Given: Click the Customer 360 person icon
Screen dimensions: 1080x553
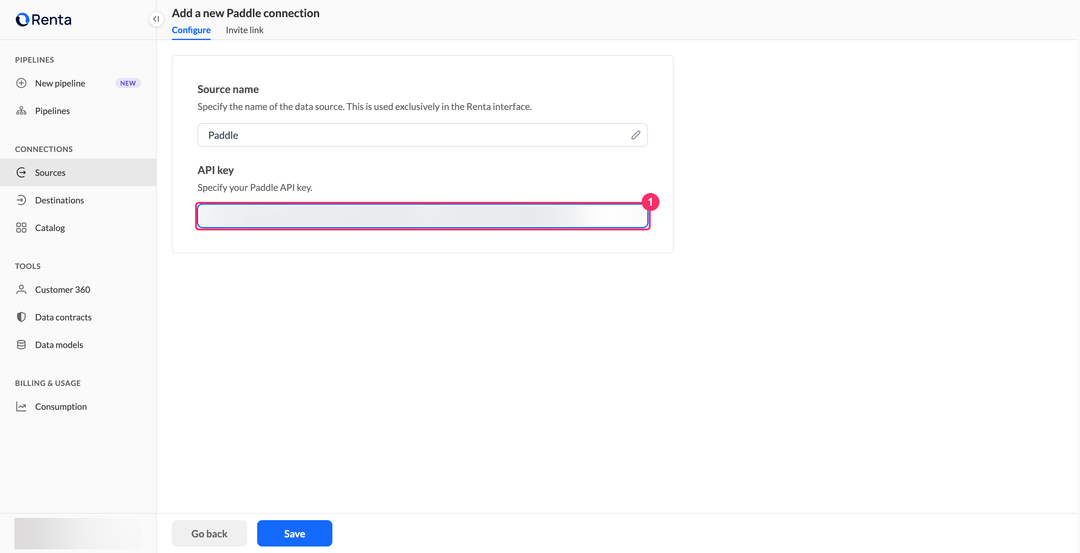Looking at the screenshot, I should pos(21,290).
